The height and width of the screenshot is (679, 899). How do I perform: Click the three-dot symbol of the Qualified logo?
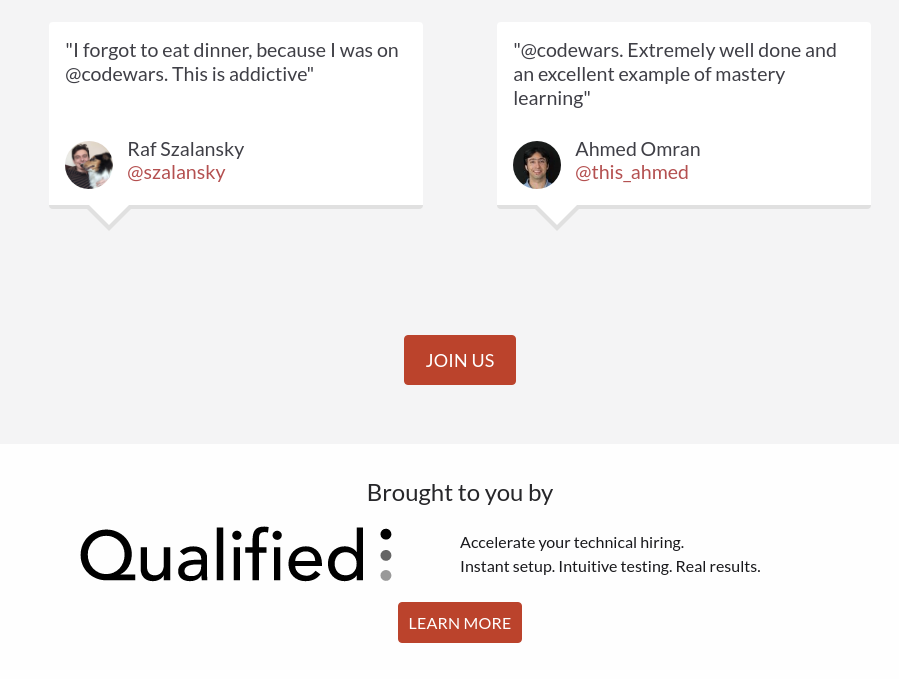pos(386,555)
